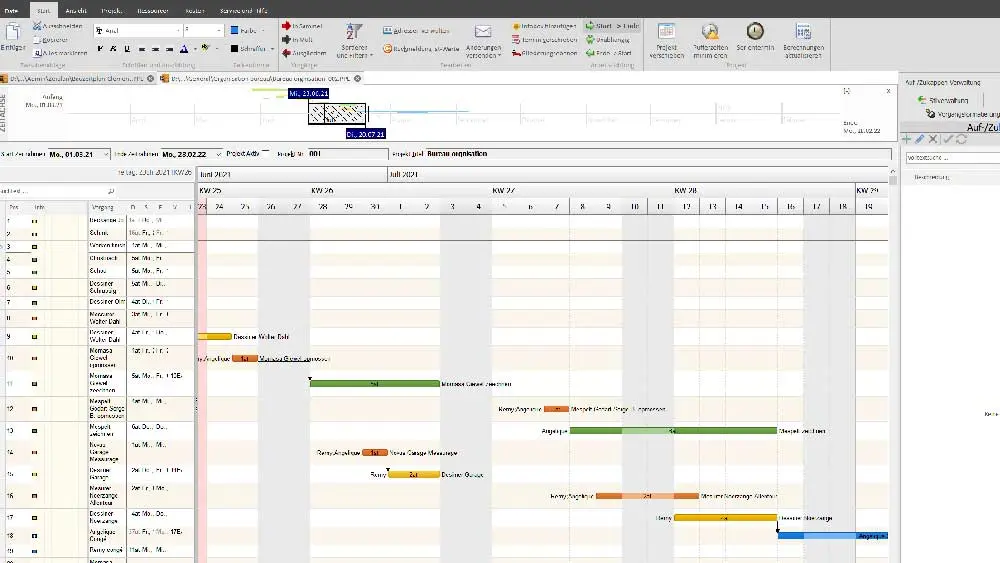1000x563 pixels.
Task: Click the Start > Ende button
Action: click(x=613, y=26)
